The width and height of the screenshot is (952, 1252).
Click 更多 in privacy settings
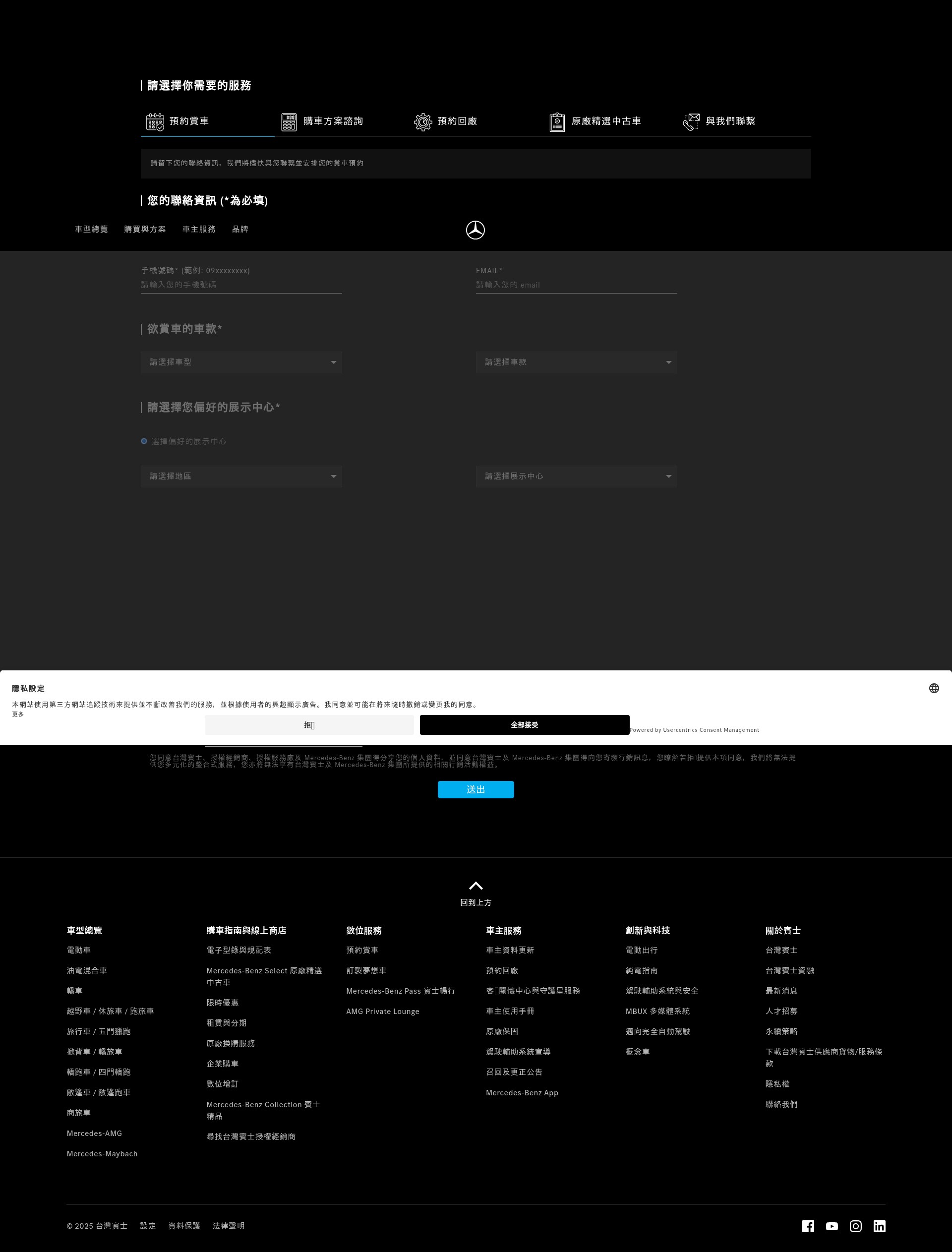18,715
